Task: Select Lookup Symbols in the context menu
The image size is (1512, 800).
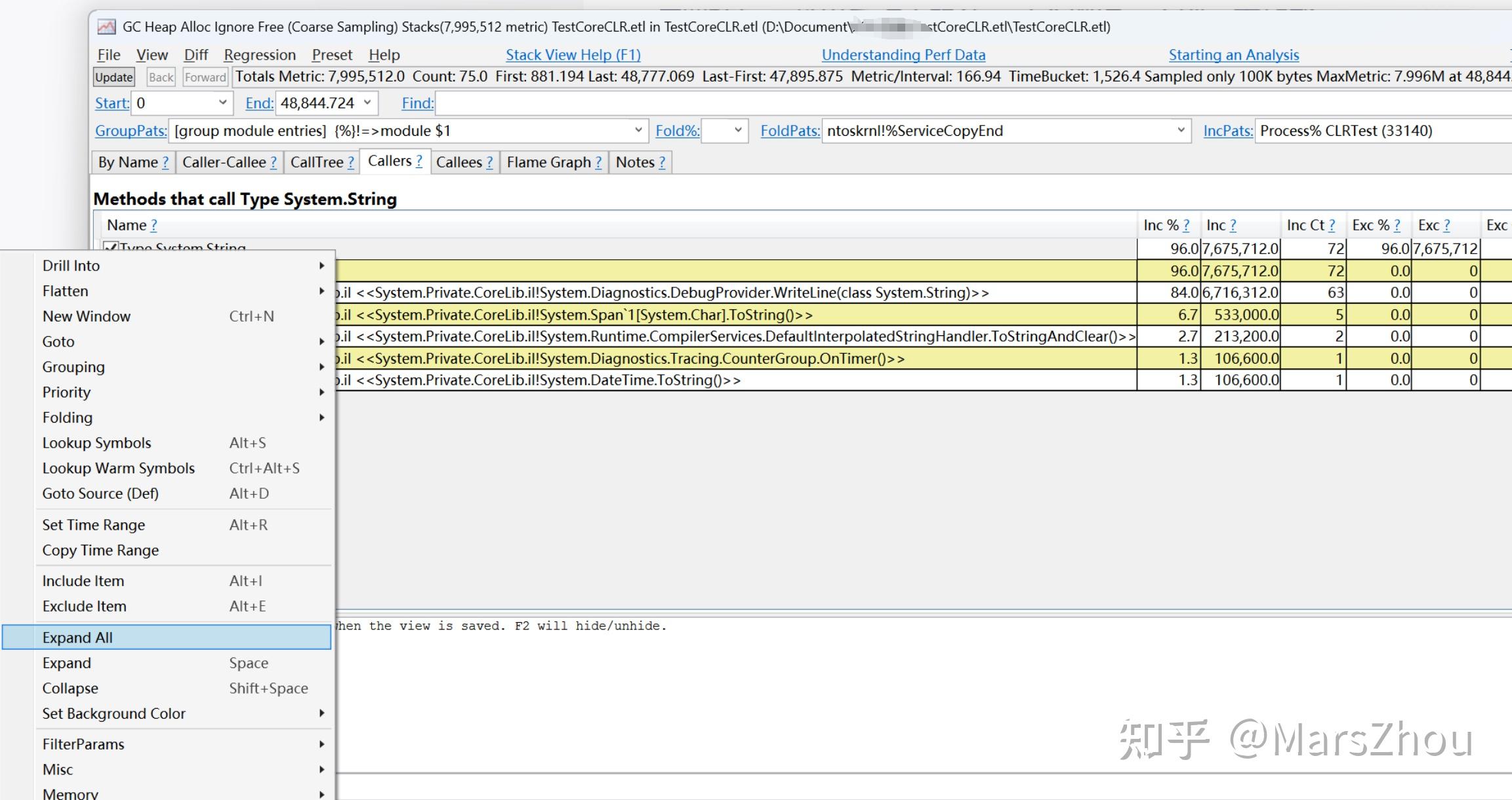Action: click(x=96, y=442)
